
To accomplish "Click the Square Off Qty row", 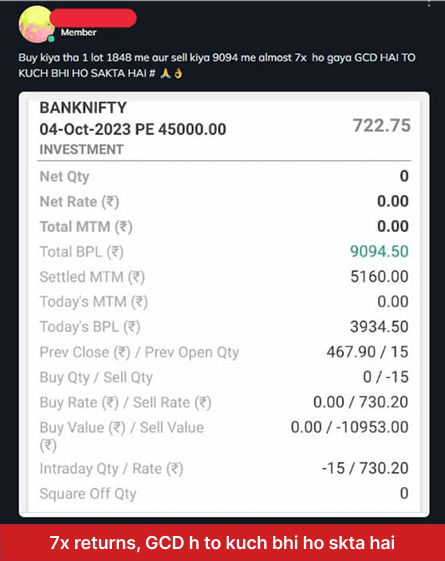I will click(224, 493).
